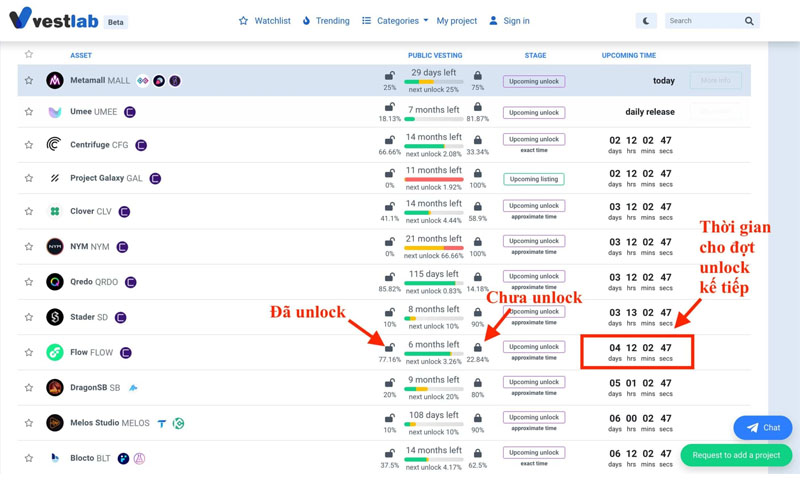
Task: Open the Melos Studio MELOS project link
Action: coord(110,422)
